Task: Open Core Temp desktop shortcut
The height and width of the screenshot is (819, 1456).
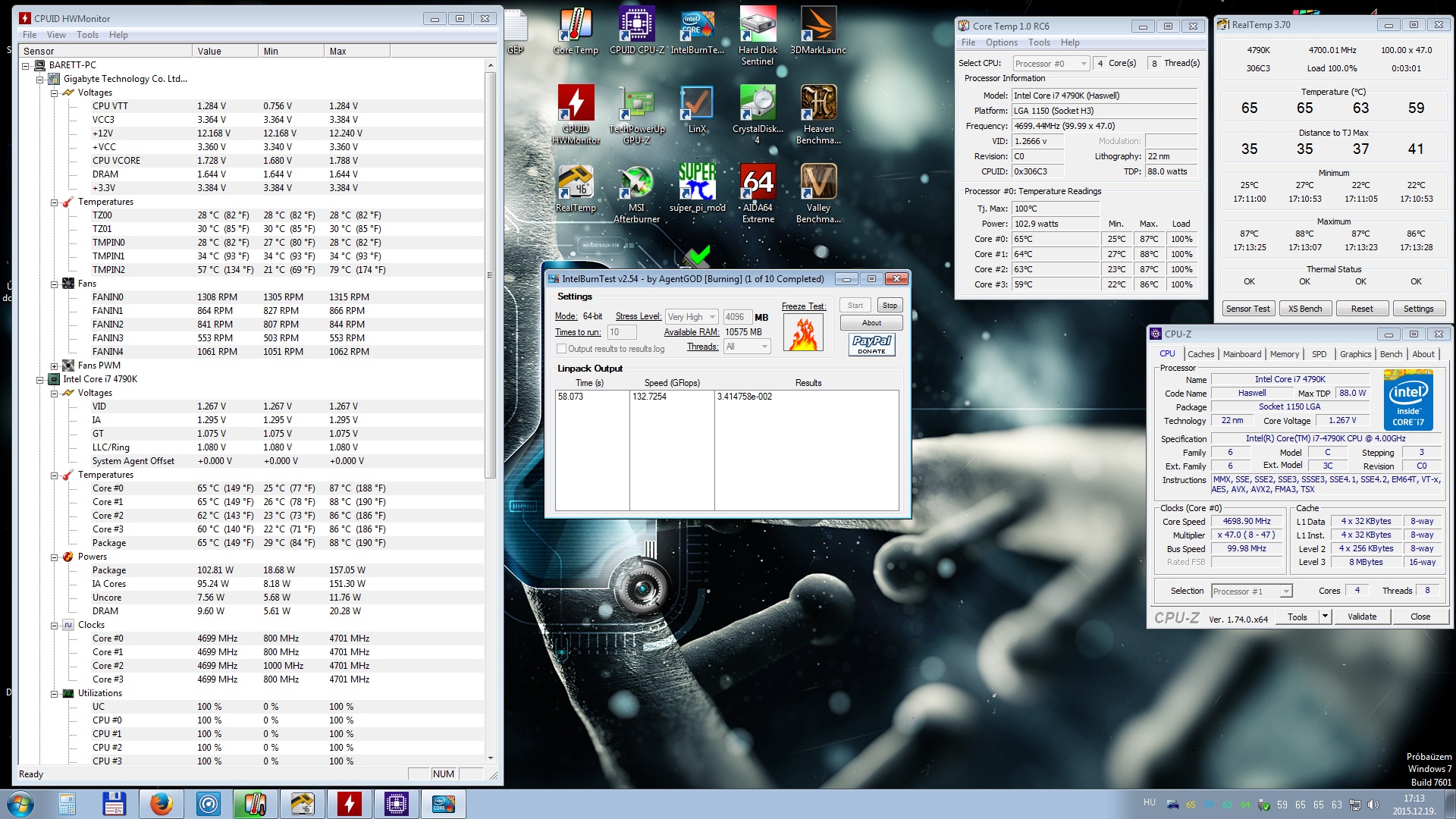Action: 576,31
